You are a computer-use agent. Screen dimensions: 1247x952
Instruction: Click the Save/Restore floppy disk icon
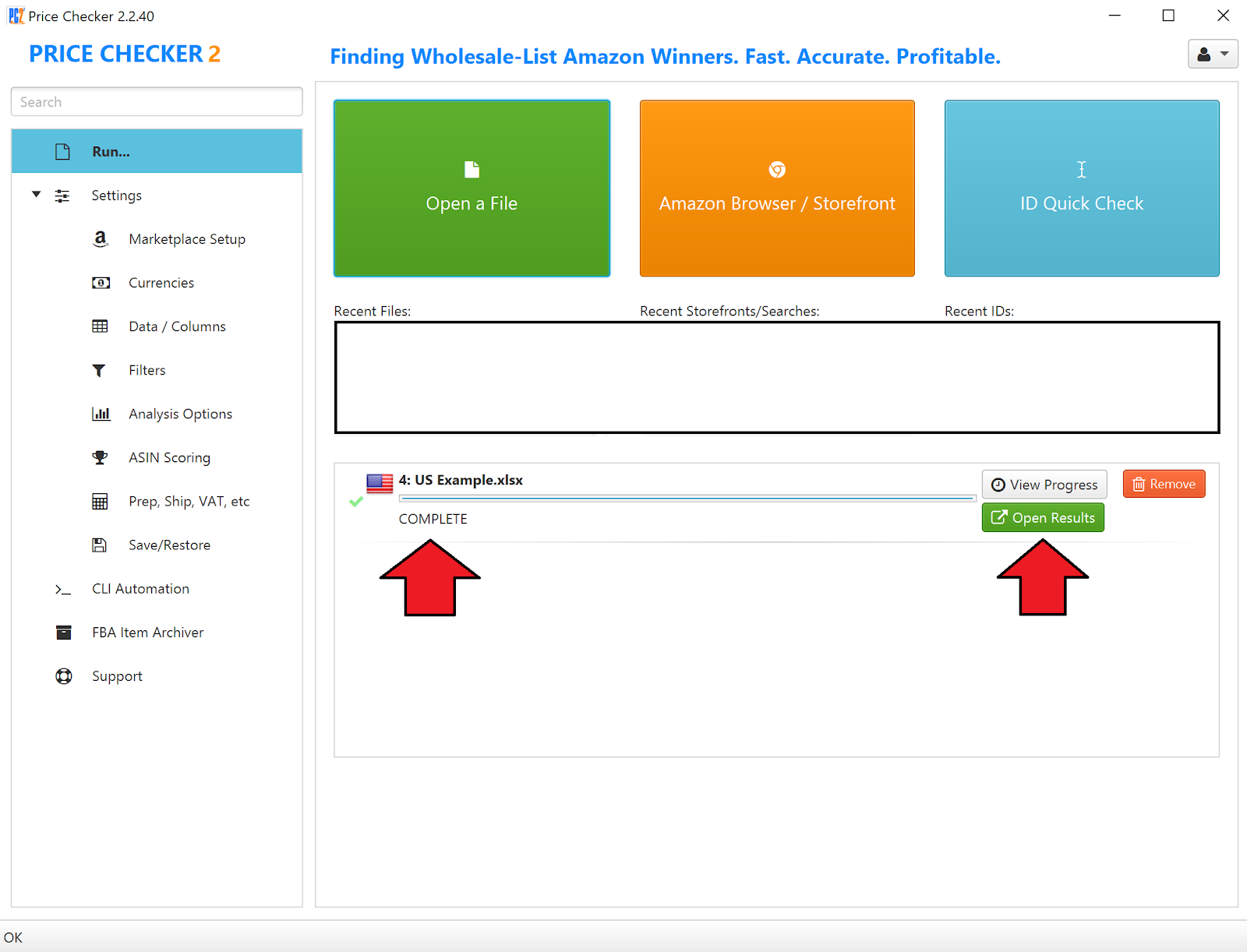tap(100, 545)
